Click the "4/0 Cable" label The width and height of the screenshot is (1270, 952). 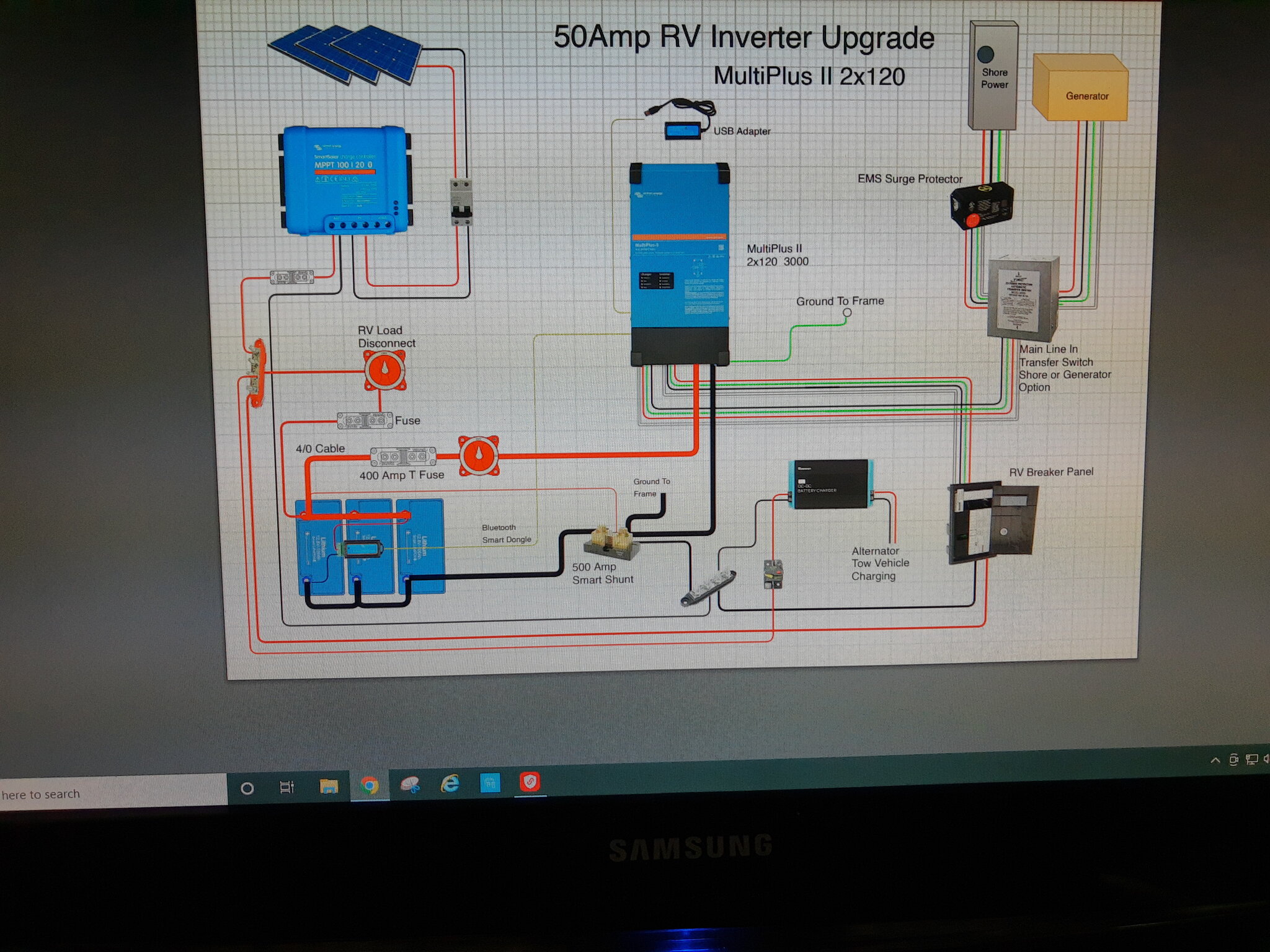320,449
